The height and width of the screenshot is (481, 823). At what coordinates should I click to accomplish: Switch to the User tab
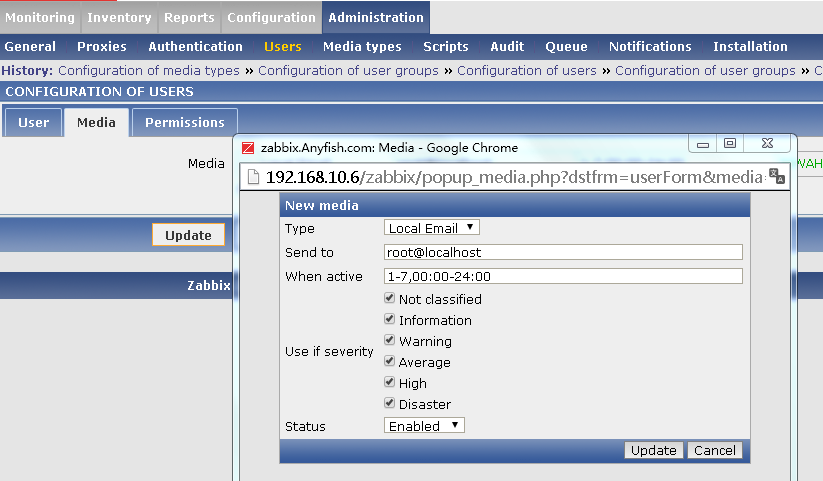point(34,122)
